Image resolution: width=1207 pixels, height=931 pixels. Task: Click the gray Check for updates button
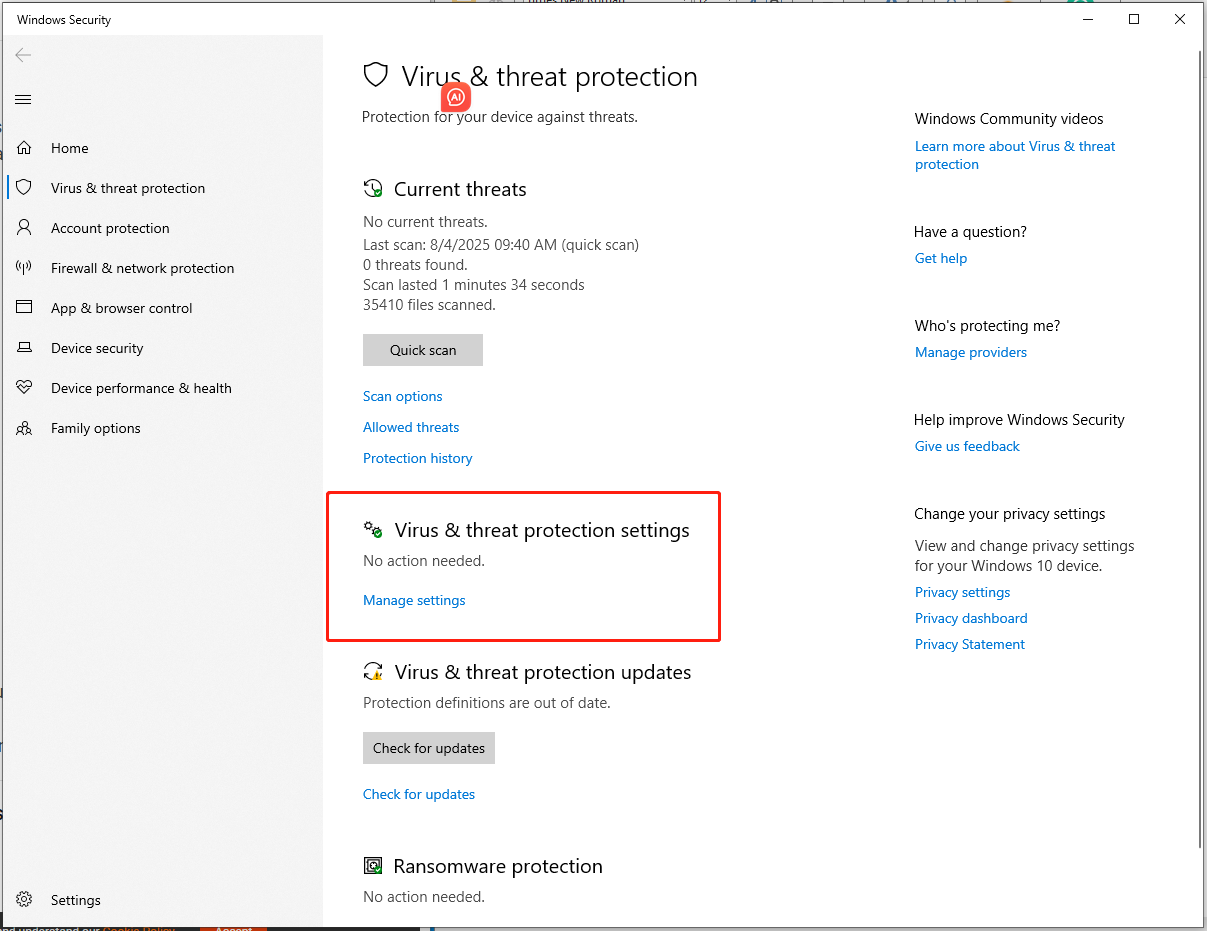[x=428, y=748]
